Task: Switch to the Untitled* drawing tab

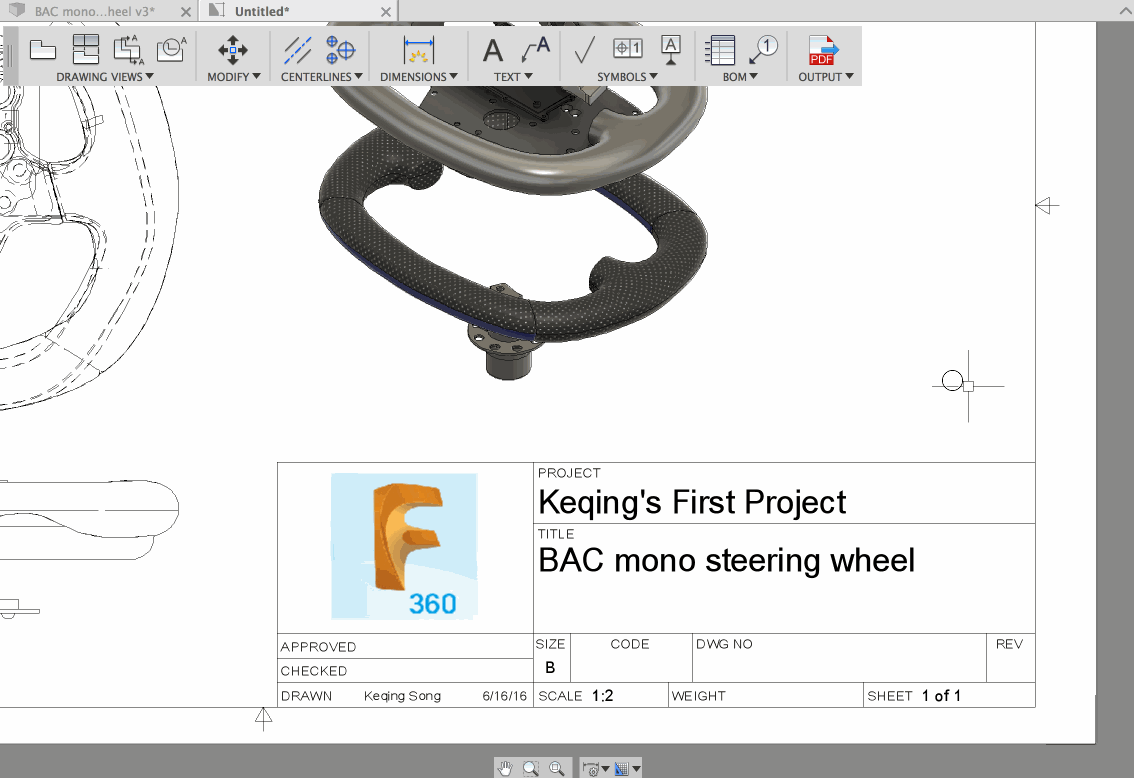Action: [x=261, y=11]
